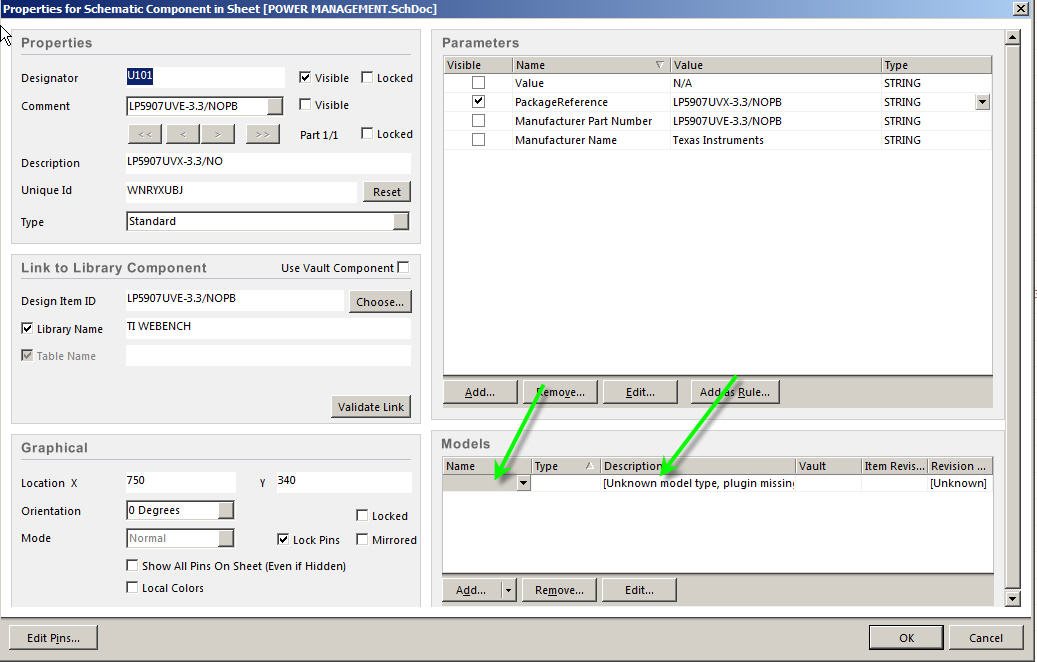Sort models by Description column header
The width and height of the screenshot is (1037, 662).
[698, 466]
